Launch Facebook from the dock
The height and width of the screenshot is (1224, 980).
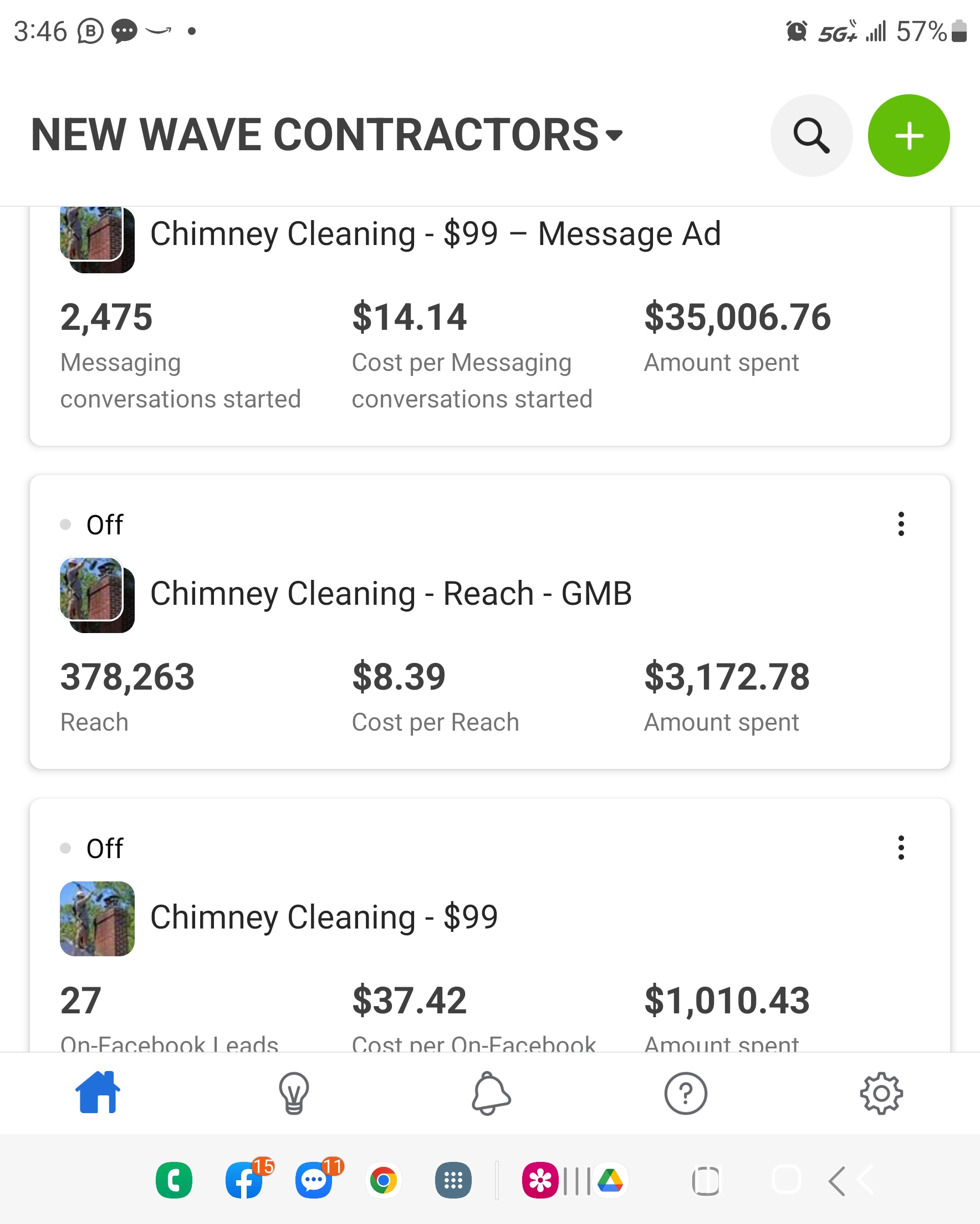point(244,1181)
